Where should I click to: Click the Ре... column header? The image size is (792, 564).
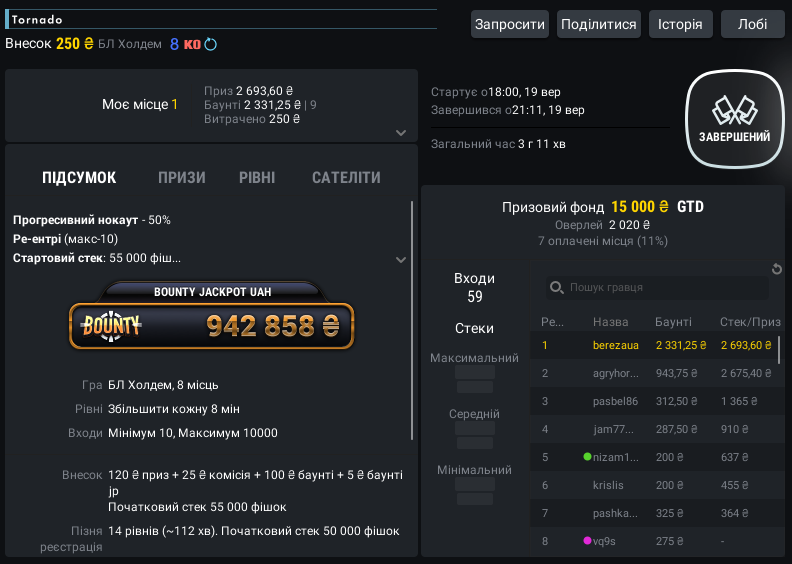point(552,322)
